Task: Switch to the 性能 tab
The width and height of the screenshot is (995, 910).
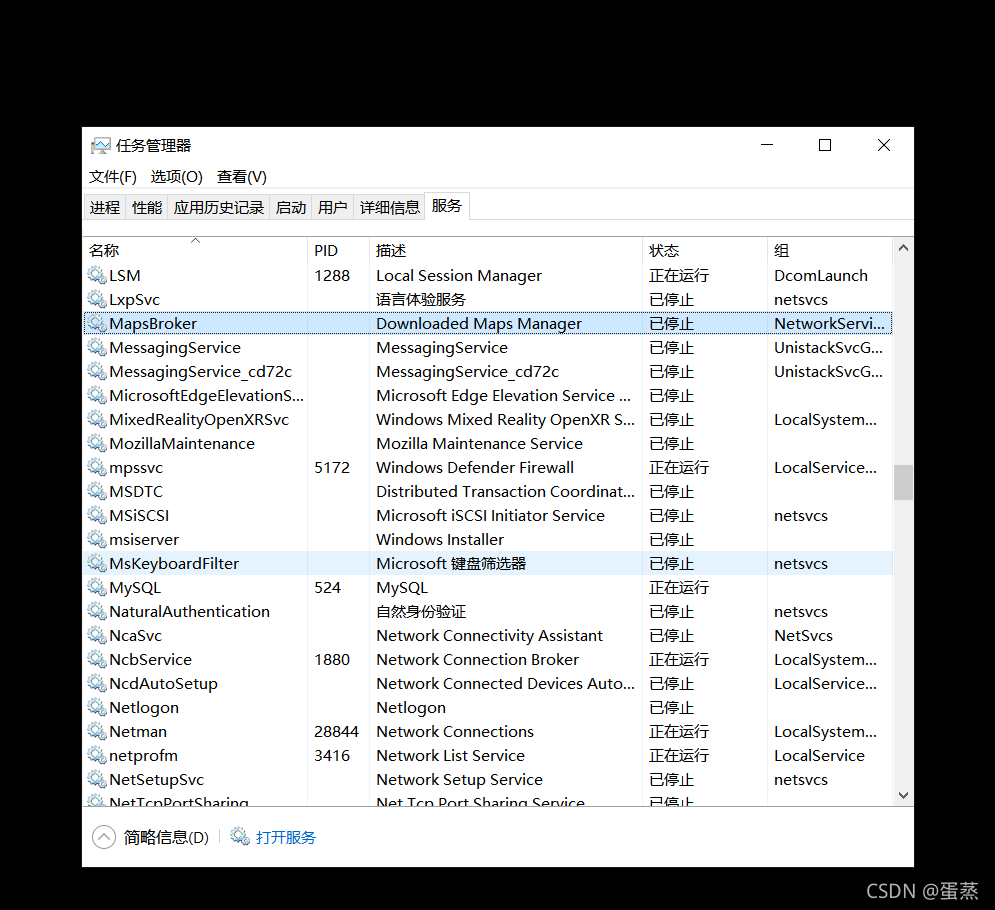Action: point(147,208)
